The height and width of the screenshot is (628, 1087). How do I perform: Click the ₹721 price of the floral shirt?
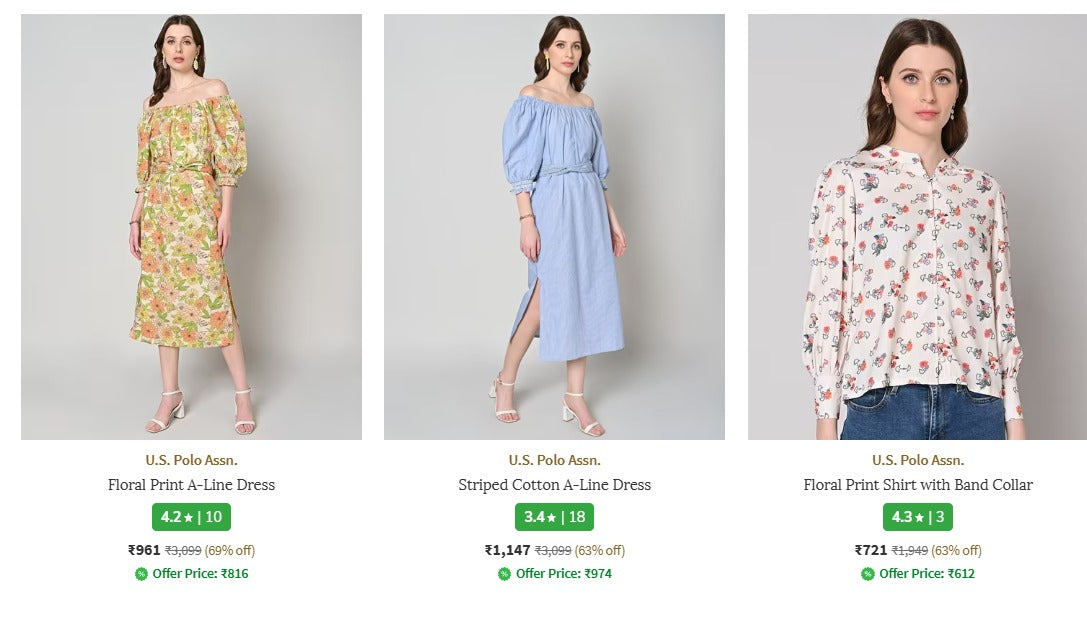coord(871,550)
